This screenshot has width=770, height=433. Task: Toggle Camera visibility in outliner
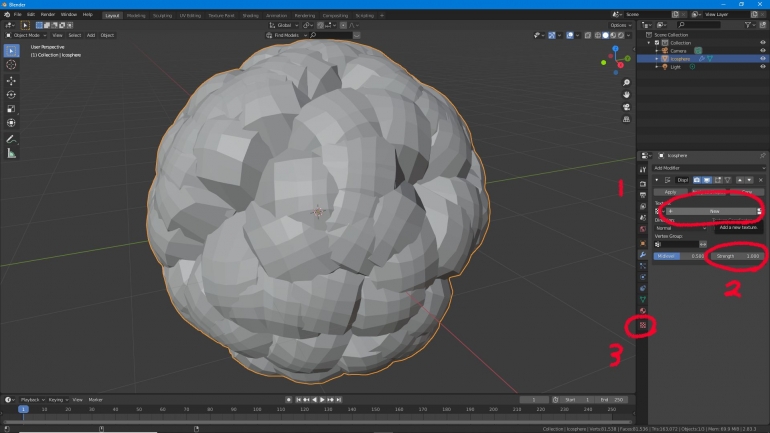click(x=763, y=51)
